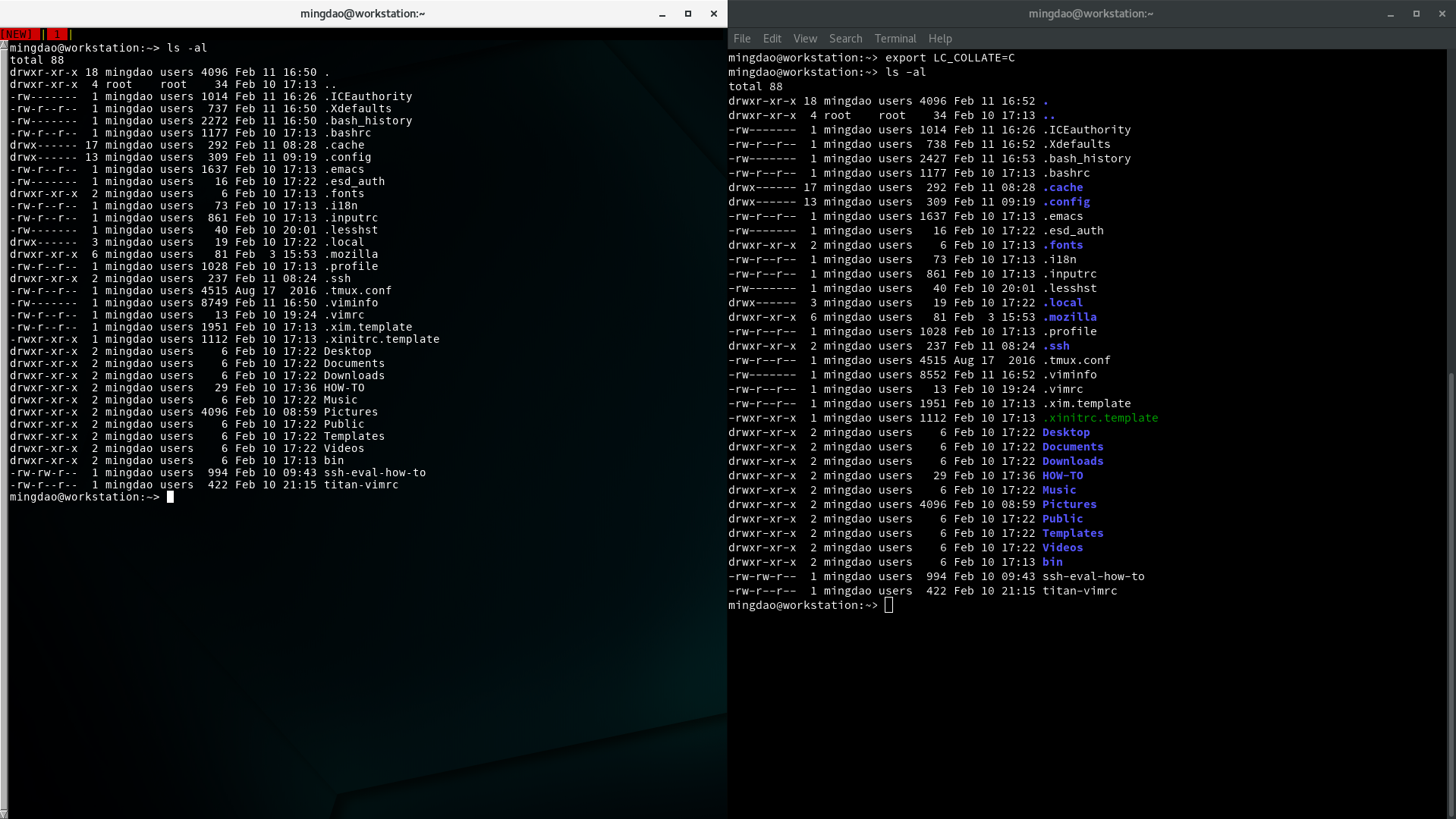Open the View menu in right terminal
The image size is (1456, 819).
click(x=805, y=39)
